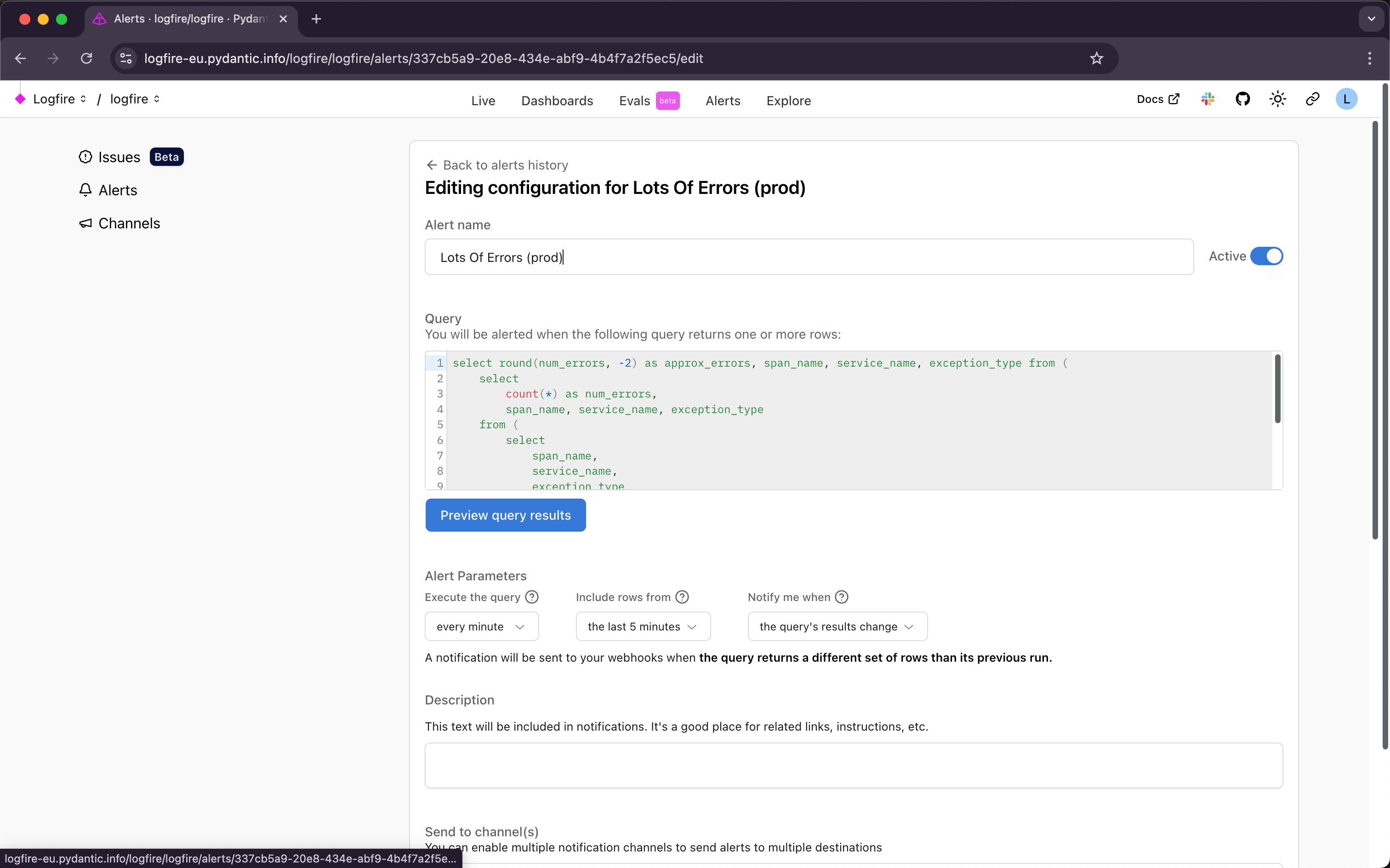Go to the Dashboards tab

[557, 101]
